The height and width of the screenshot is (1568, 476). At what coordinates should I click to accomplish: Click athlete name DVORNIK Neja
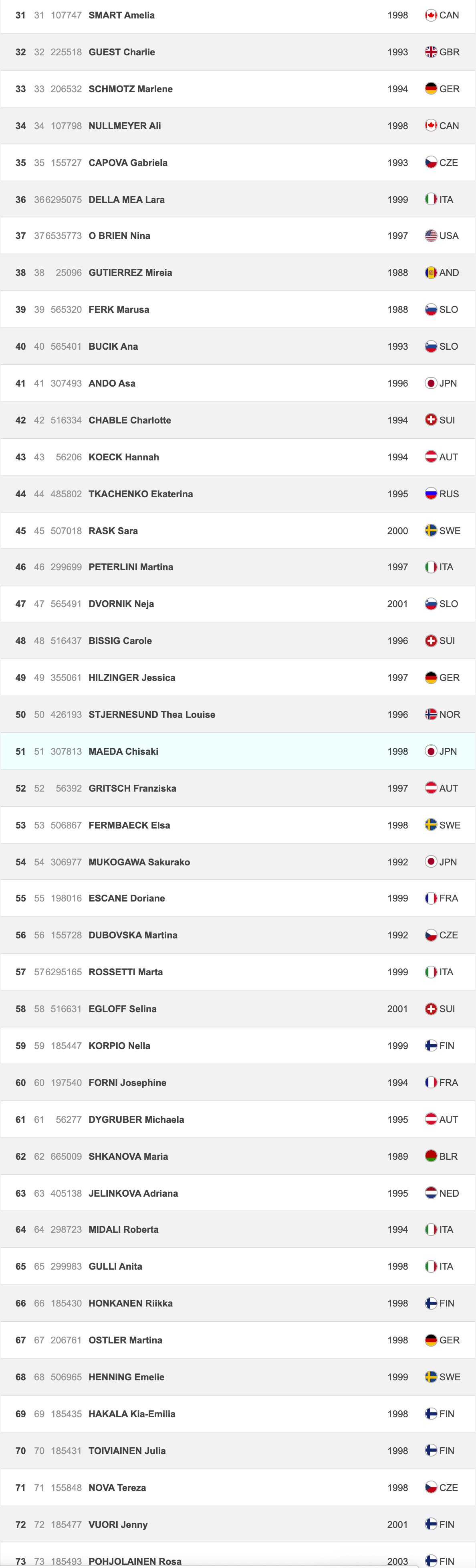tap(121, 604)
